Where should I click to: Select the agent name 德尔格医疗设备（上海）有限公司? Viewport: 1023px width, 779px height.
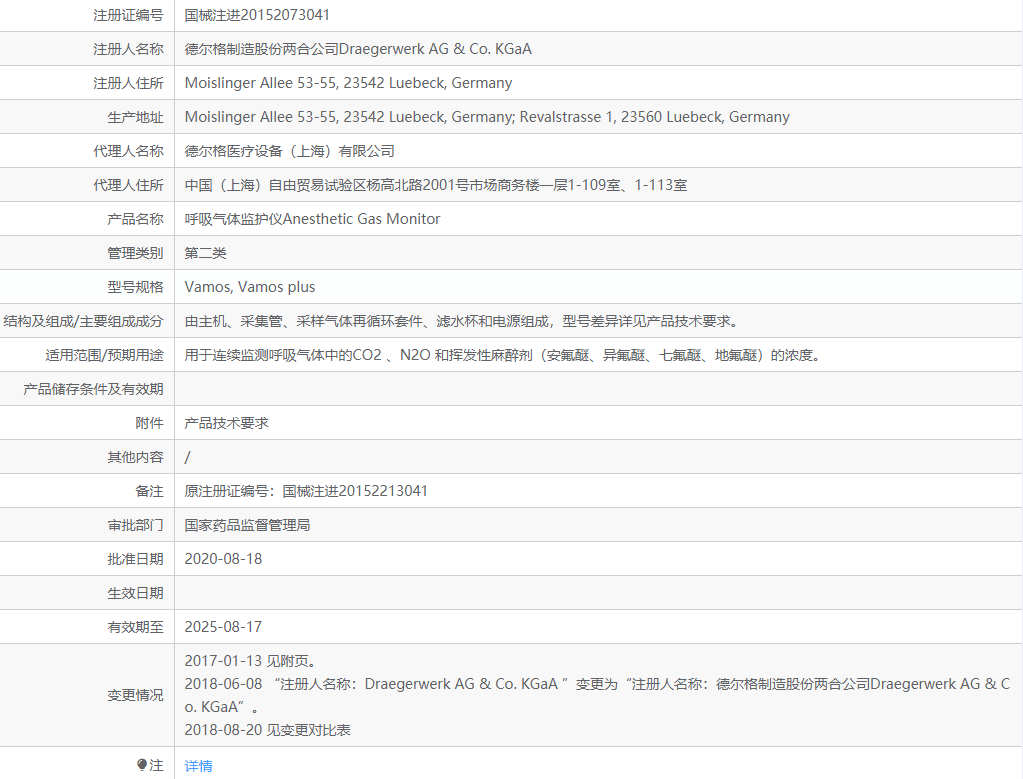290,151
